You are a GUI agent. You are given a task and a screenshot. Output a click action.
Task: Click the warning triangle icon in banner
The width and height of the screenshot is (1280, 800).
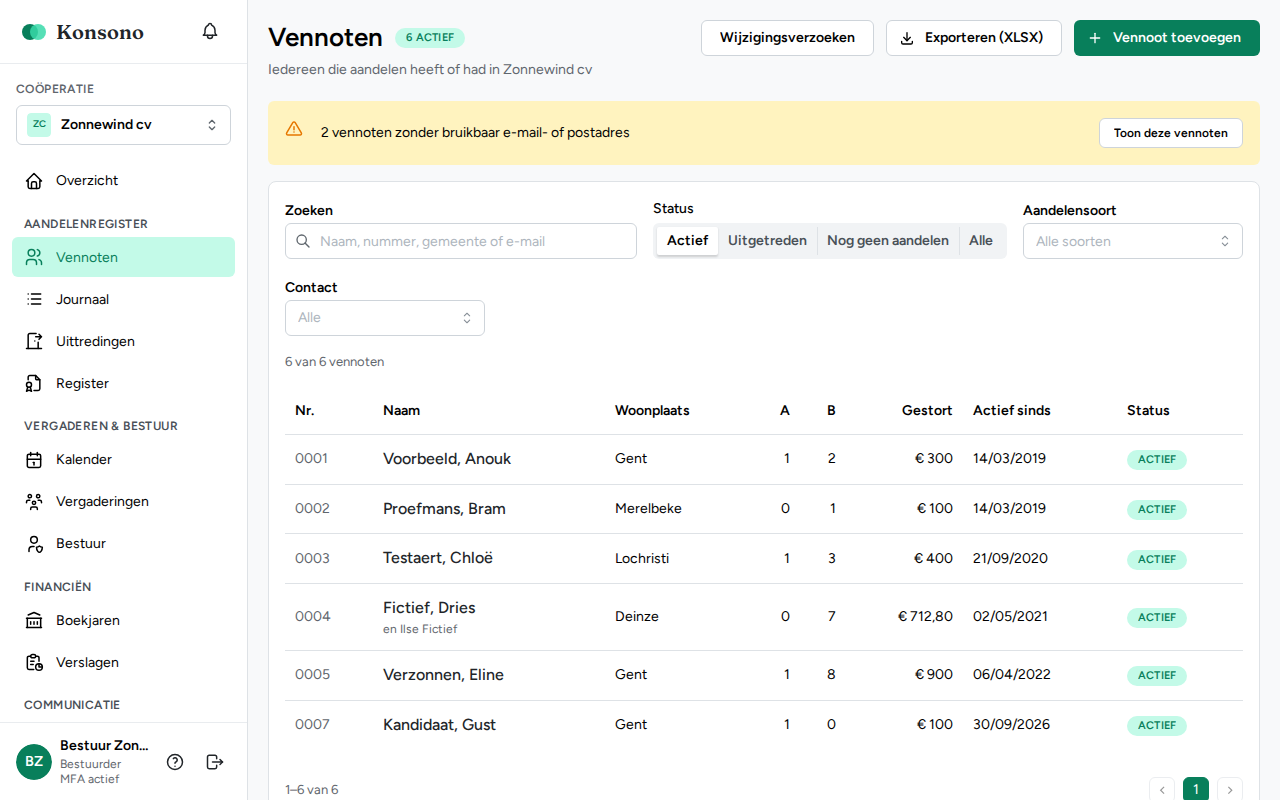(x=294, y=129)
